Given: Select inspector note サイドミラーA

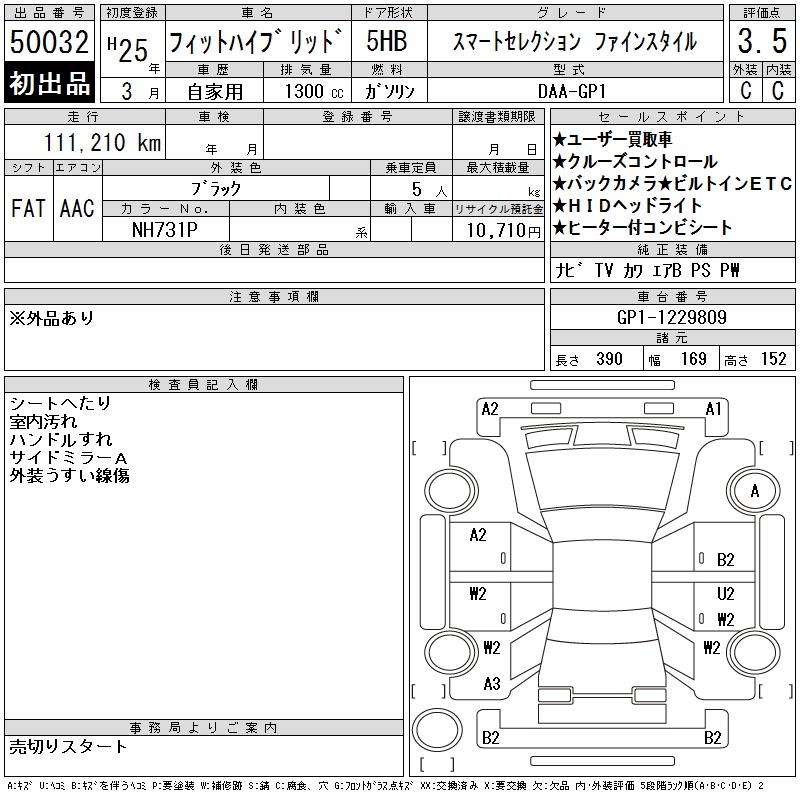Looking at the screenshot, I should pos(68,458).
